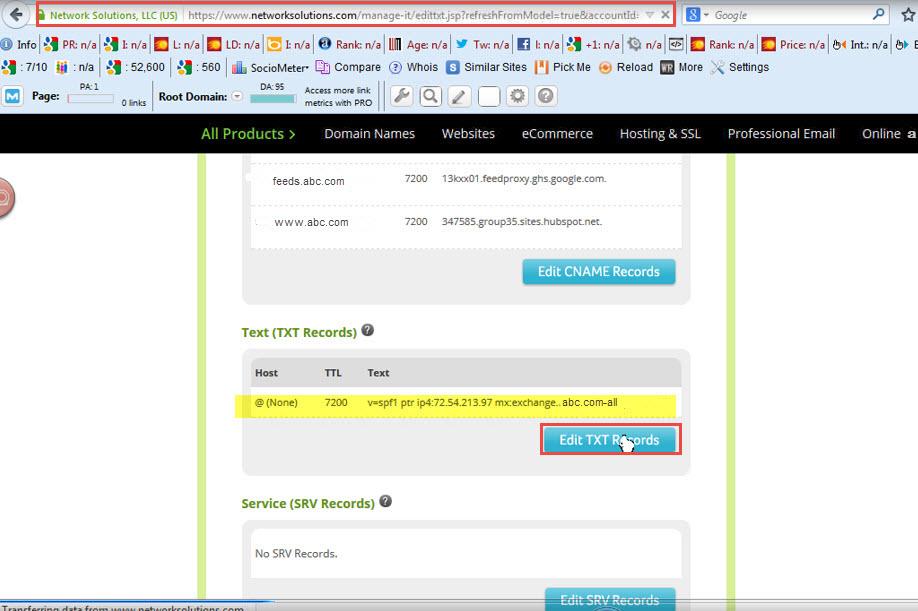Click the feeds.abc.com CNAME host

tap(309, 181)
